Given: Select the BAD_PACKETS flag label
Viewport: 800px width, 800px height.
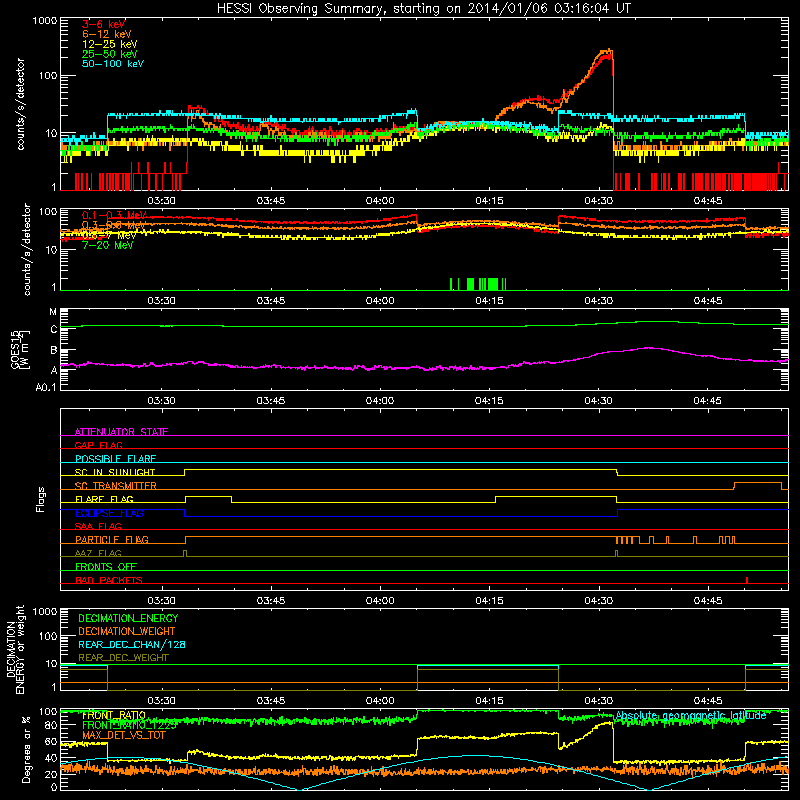Looking at the screenshot, I should point(109,580).
